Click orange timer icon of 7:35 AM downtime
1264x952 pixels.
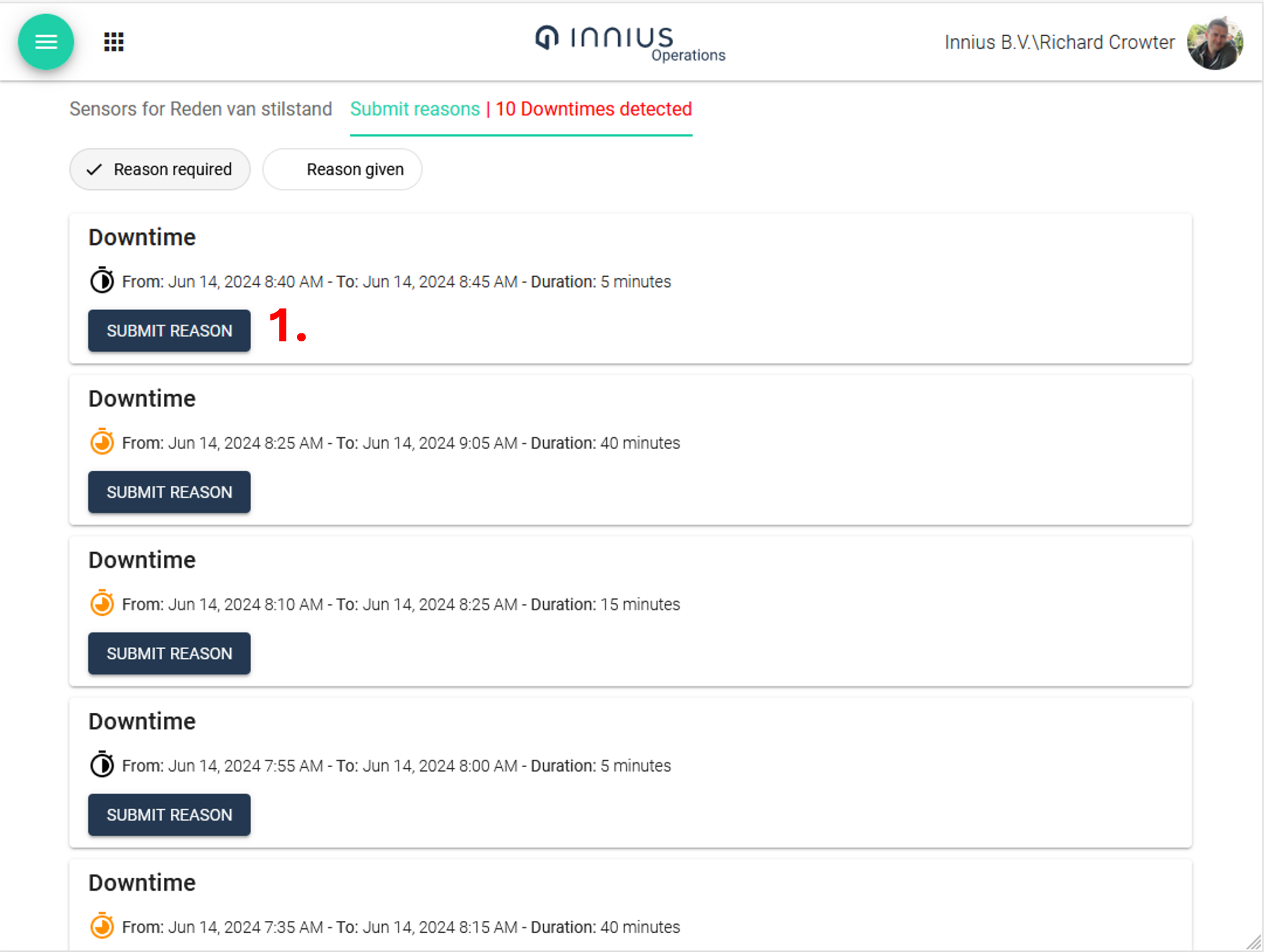pos(102,926)
